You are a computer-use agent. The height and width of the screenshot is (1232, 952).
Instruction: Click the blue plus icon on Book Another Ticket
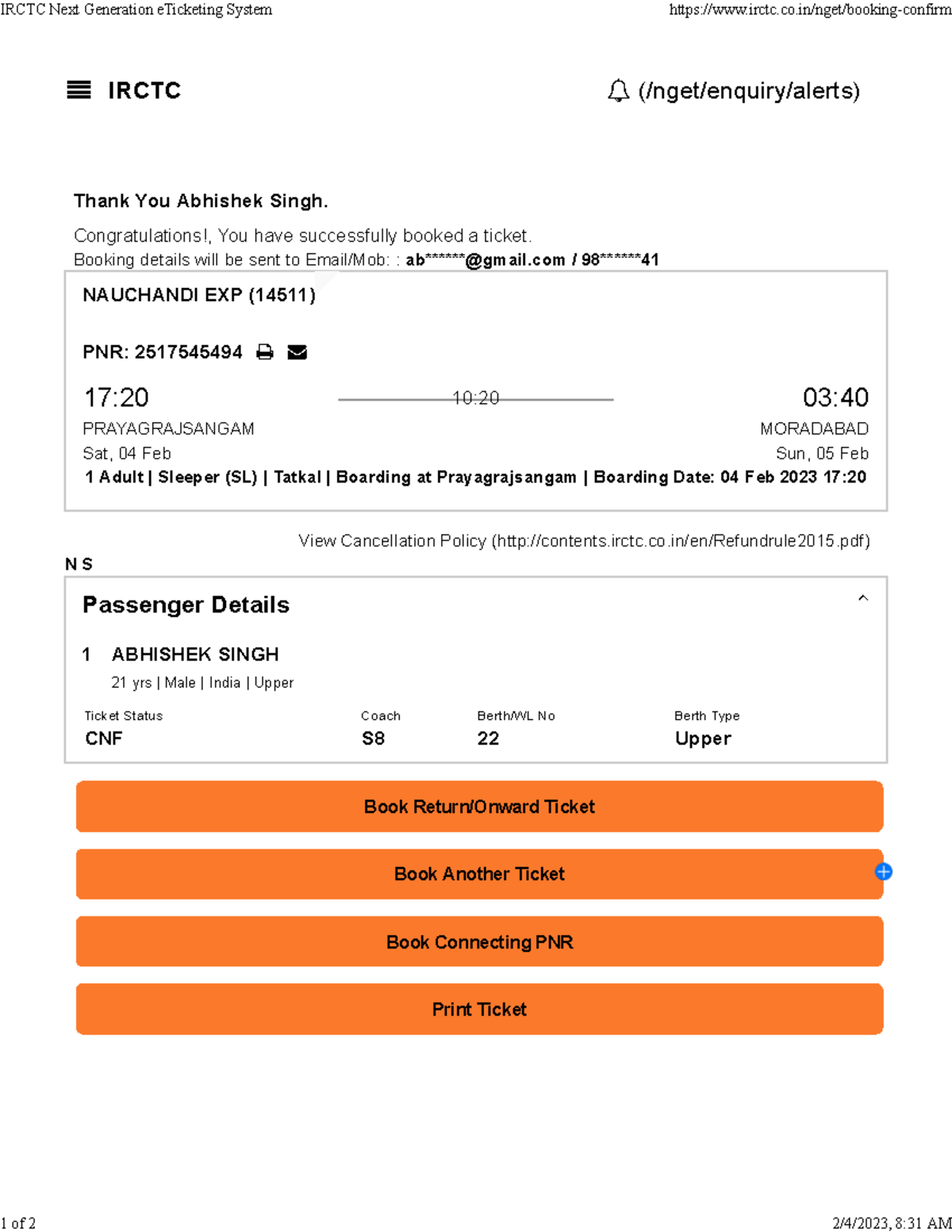click(x=883, y=871)
